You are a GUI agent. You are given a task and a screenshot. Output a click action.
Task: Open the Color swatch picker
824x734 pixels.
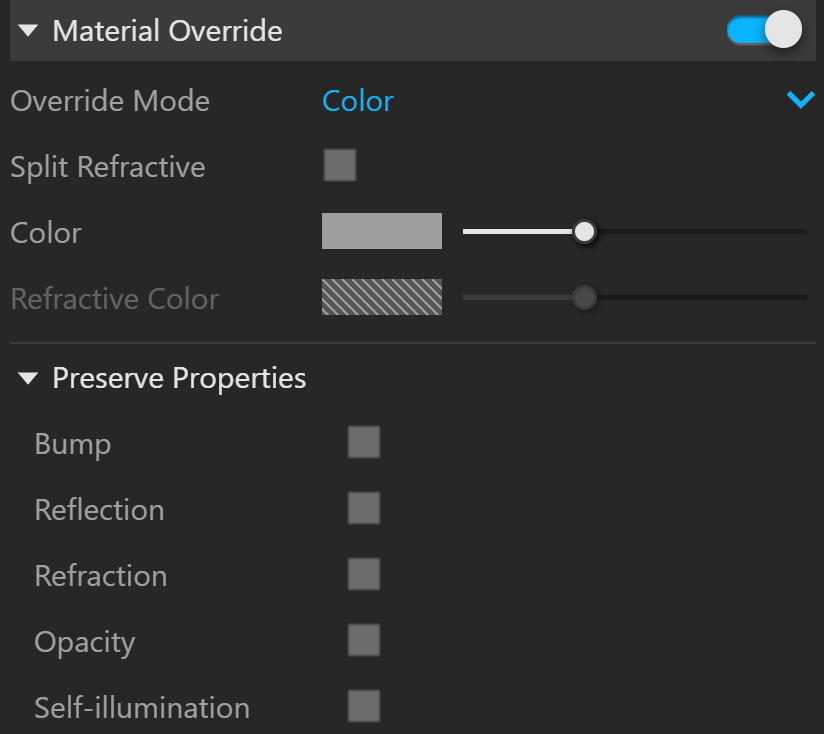[382, 231]
